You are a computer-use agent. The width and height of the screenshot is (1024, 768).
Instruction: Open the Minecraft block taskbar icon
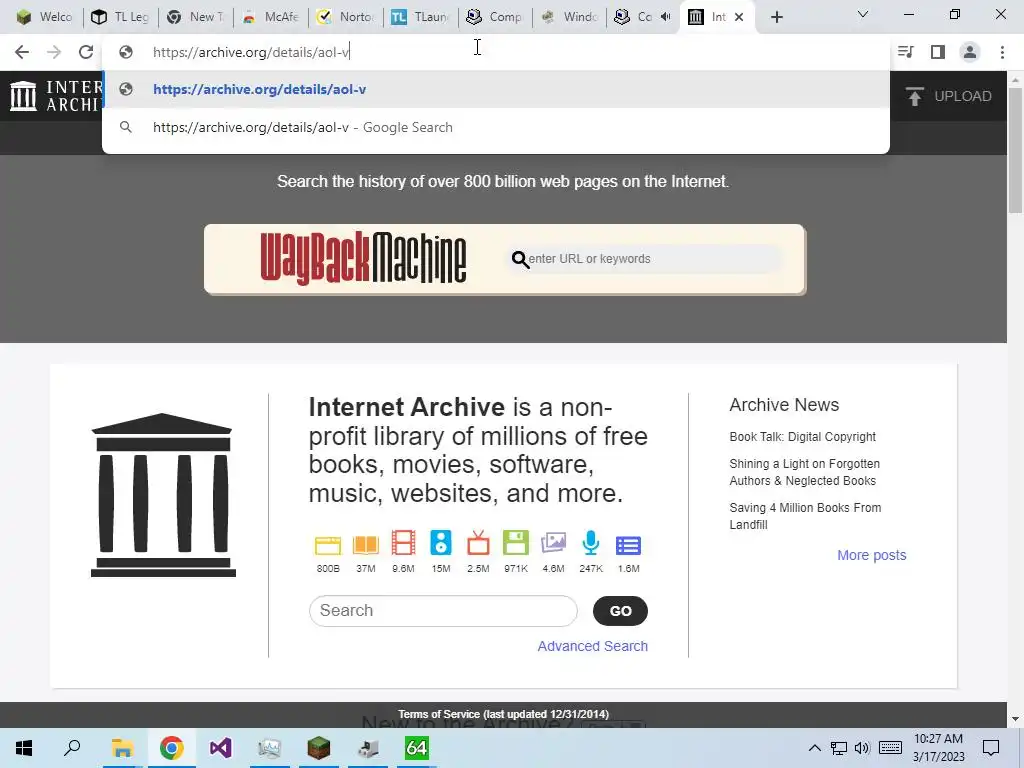click(x=319, y=748)
